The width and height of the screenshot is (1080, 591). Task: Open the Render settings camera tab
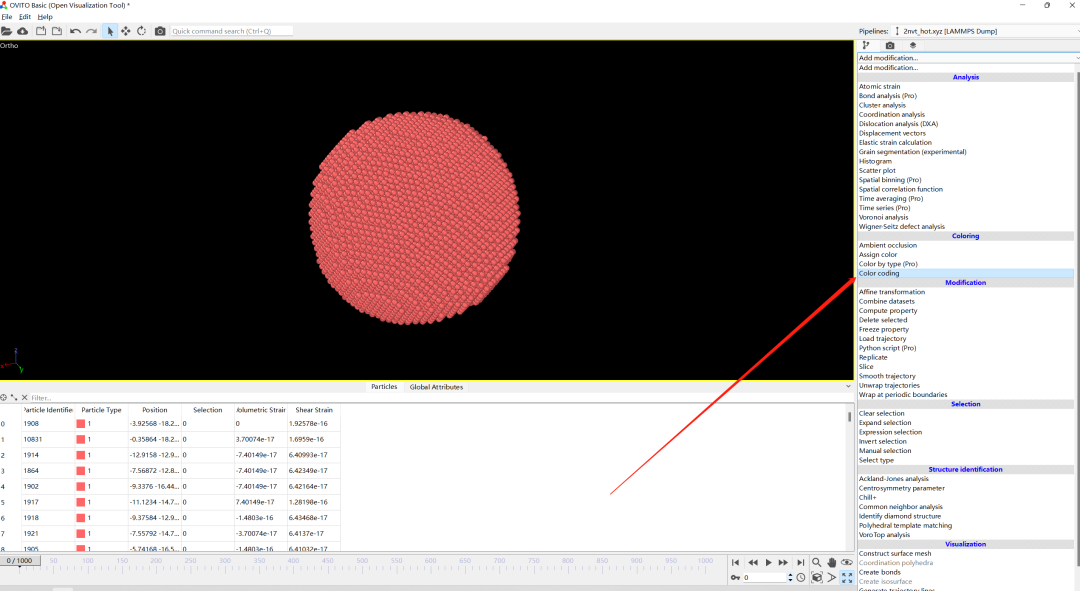pos(890,45)
